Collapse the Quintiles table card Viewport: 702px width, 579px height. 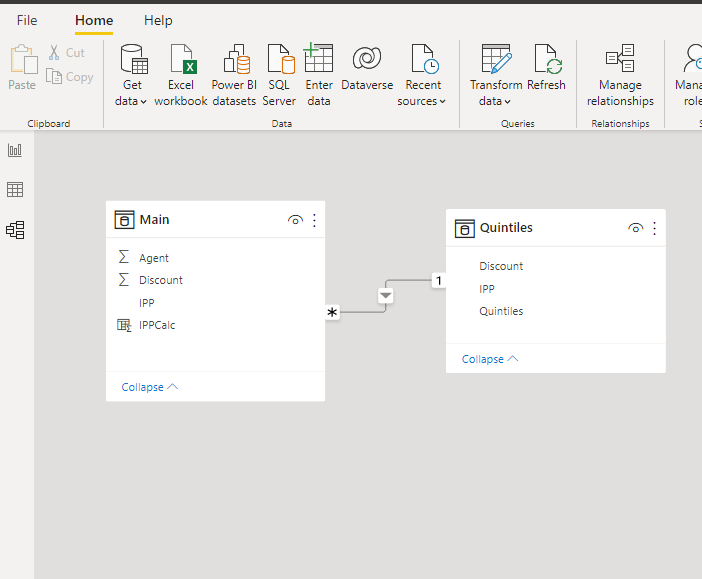[490, 359]
